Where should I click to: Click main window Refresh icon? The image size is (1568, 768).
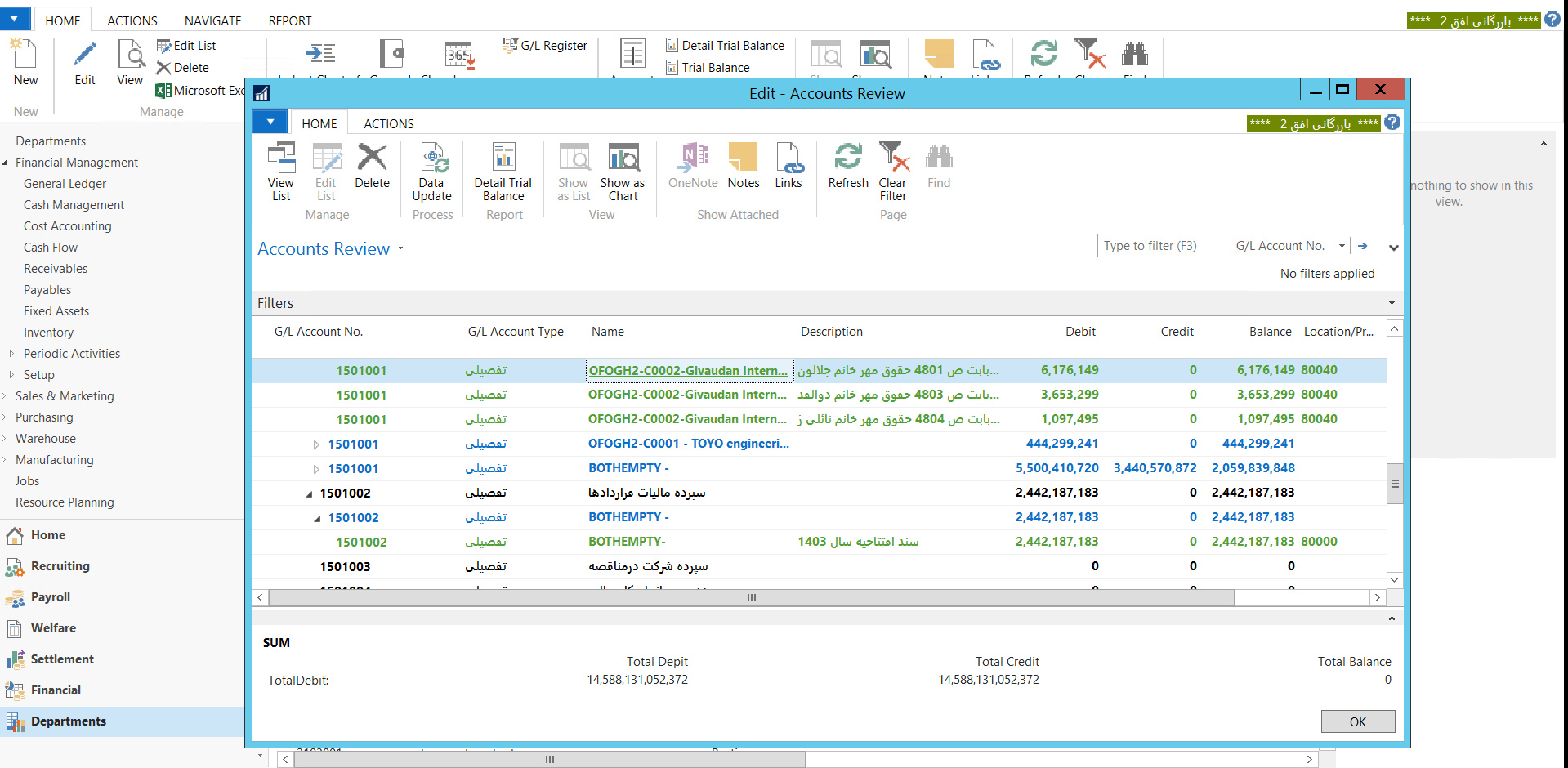pyautogui.click(x=1043, y=54)
